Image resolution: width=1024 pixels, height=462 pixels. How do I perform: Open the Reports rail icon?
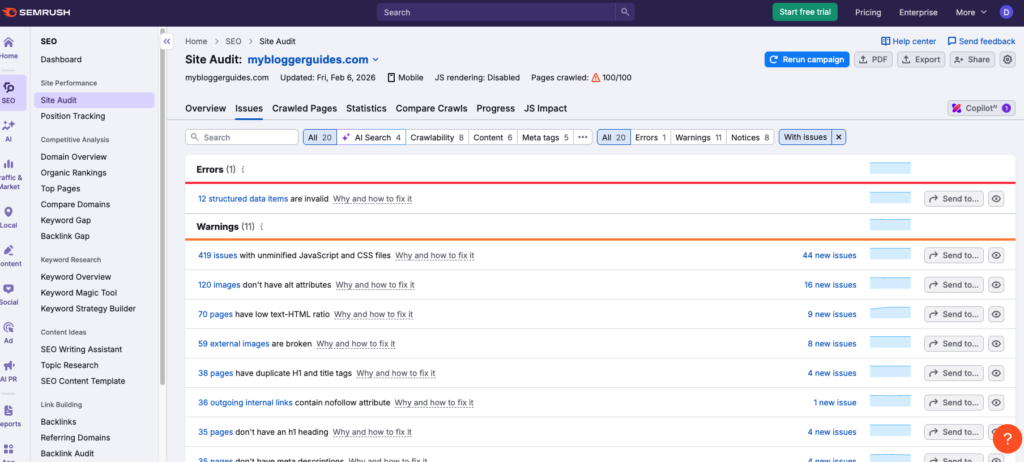point(9,416)
